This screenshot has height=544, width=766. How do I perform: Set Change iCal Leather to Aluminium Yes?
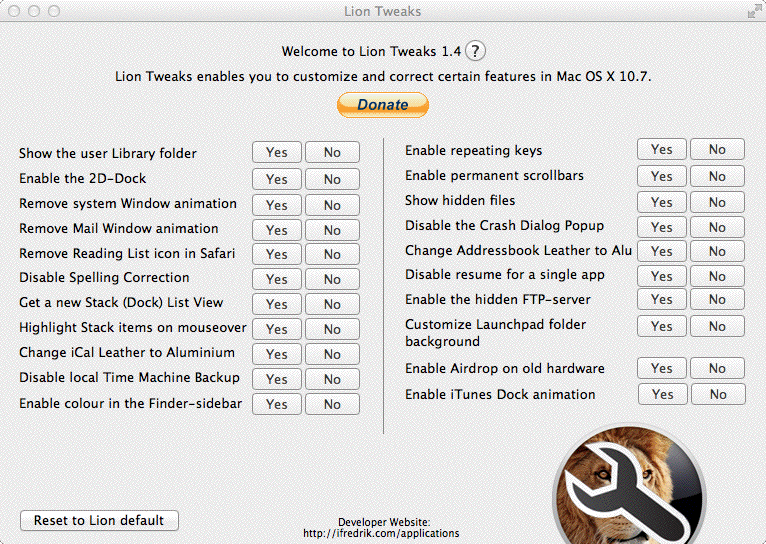pyautogui.click(x=277, y=354)
